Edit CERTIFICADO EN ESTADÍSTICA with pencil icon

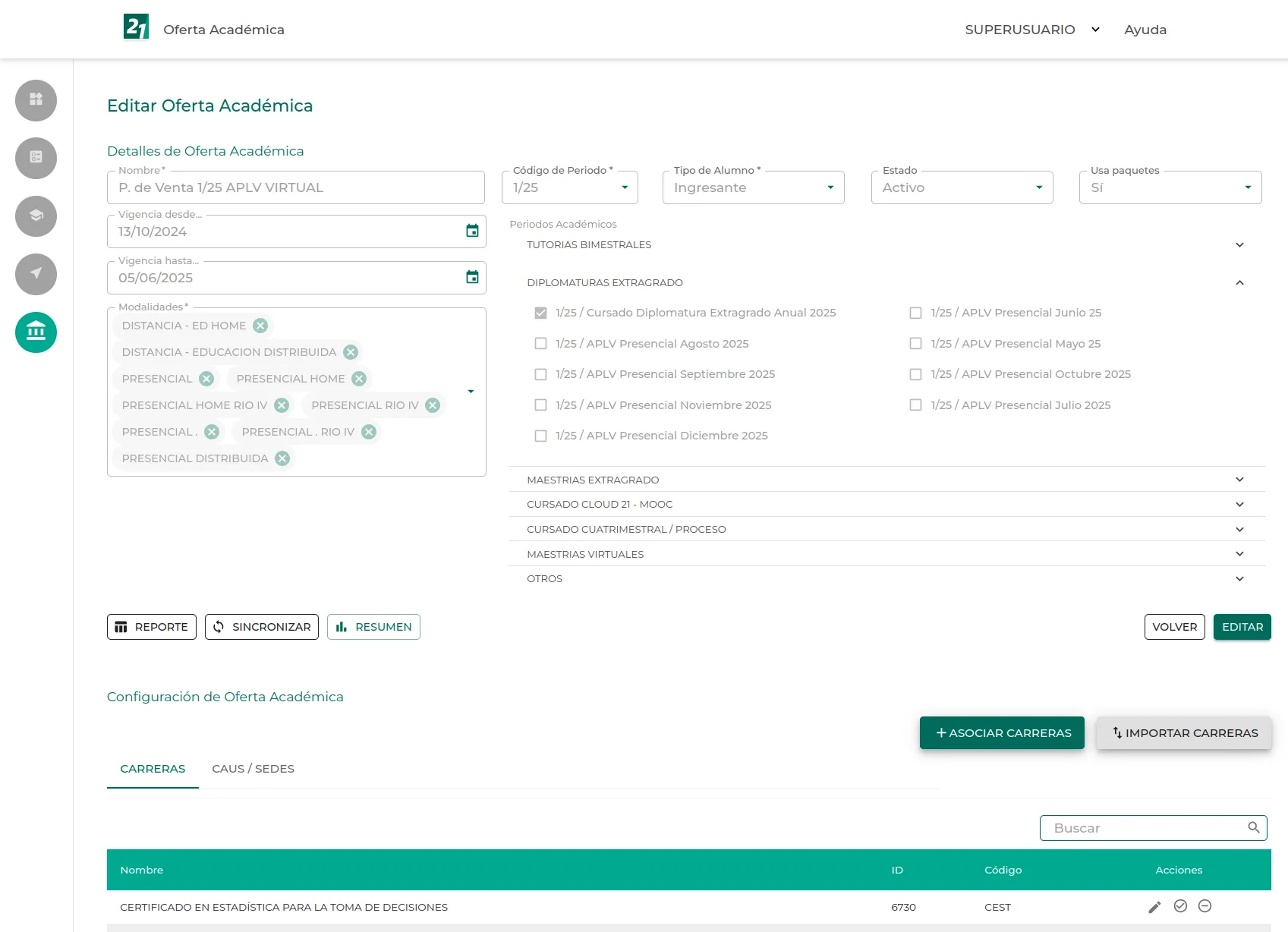[1154, 906]
